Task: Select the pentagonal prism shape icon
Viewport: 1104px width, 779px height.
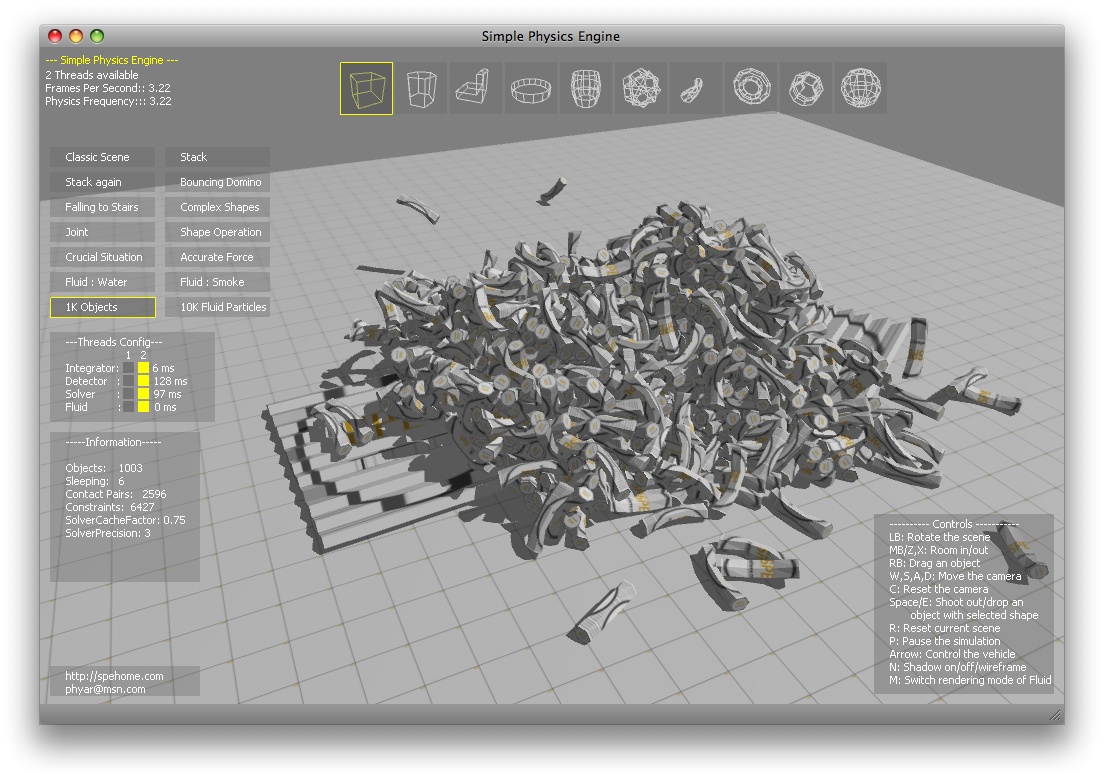Action: tap(420, 88)
